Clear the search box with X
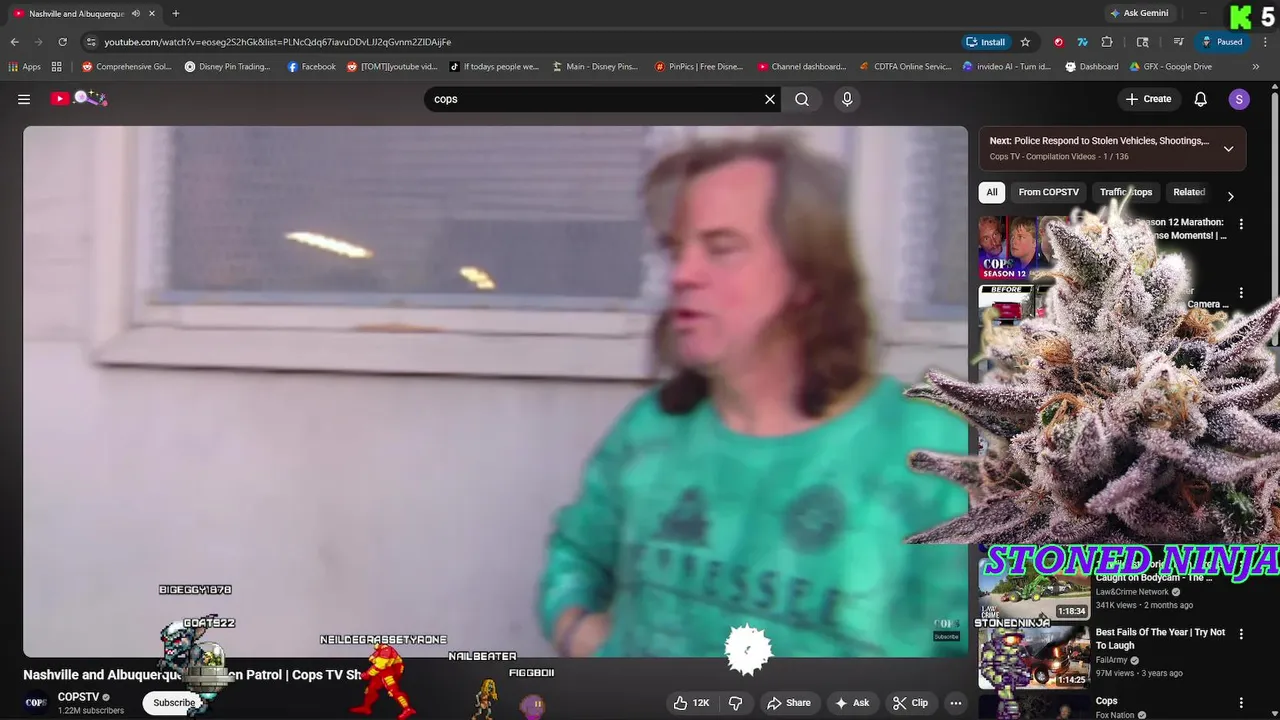This screenshot has height=720, width=1280. pyautogui.click(x=770, y=99)
